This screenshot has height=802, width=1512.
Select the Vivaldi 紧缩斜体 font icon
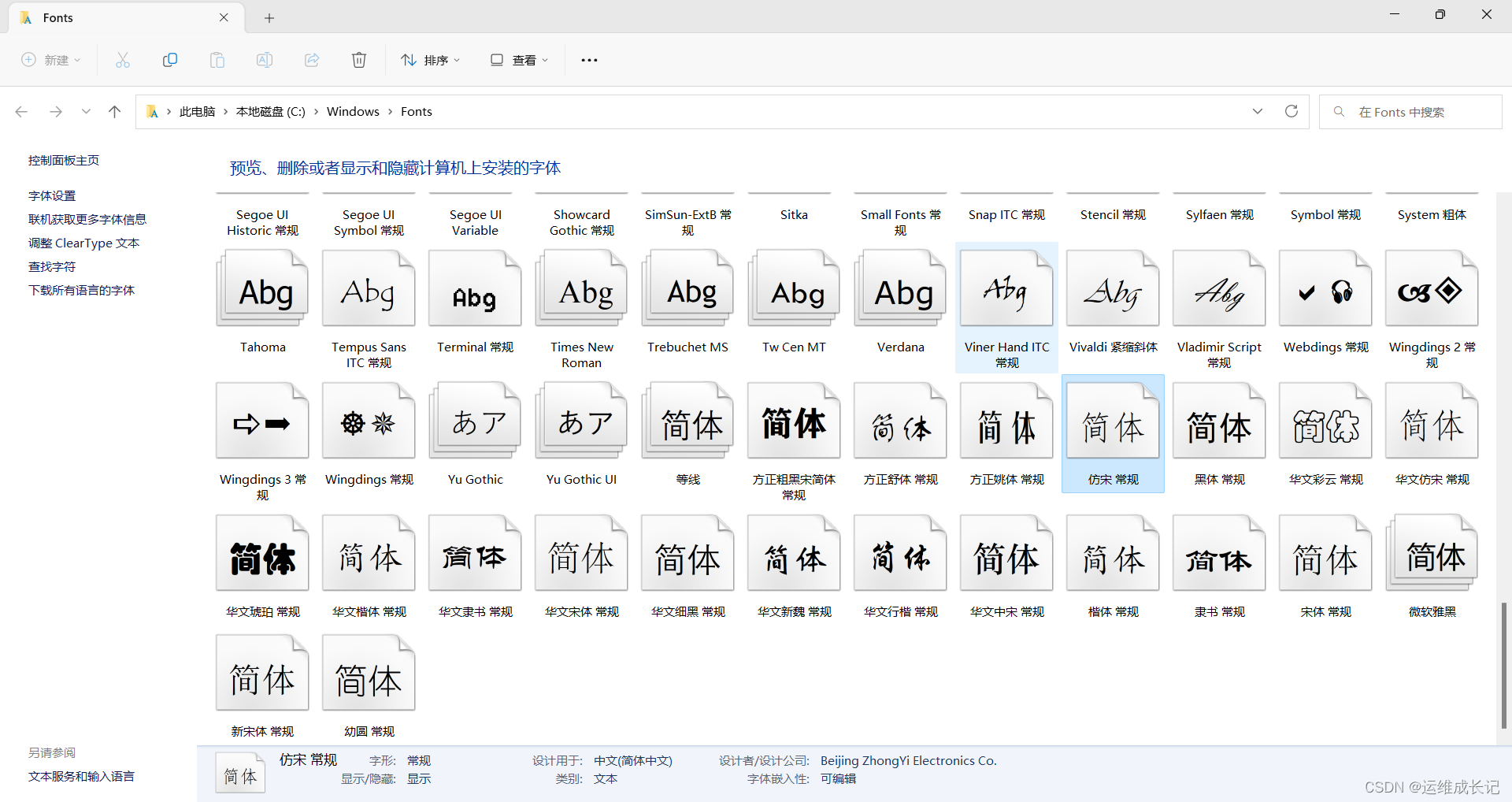click(1113, 288)
